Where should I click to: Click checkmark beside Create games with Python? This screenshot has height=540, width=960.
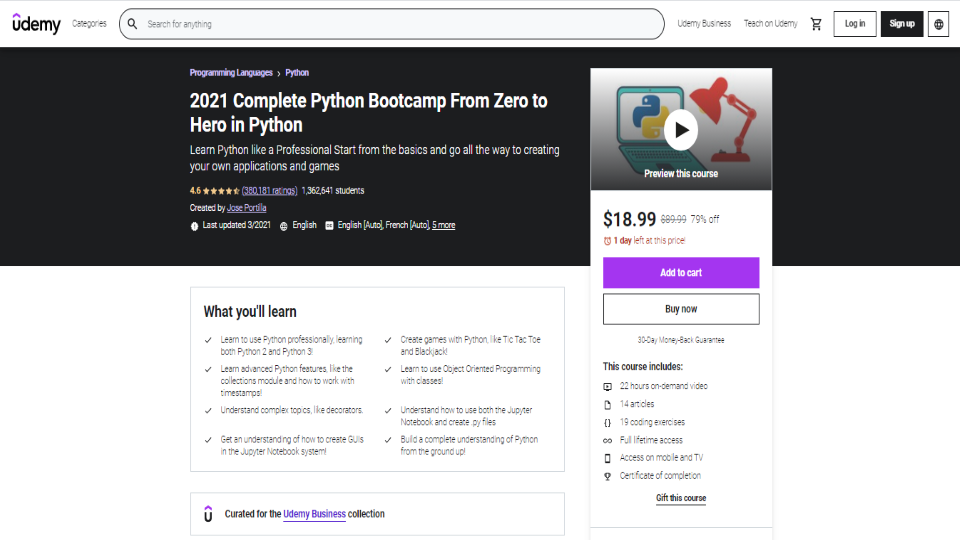pos(388,340)
